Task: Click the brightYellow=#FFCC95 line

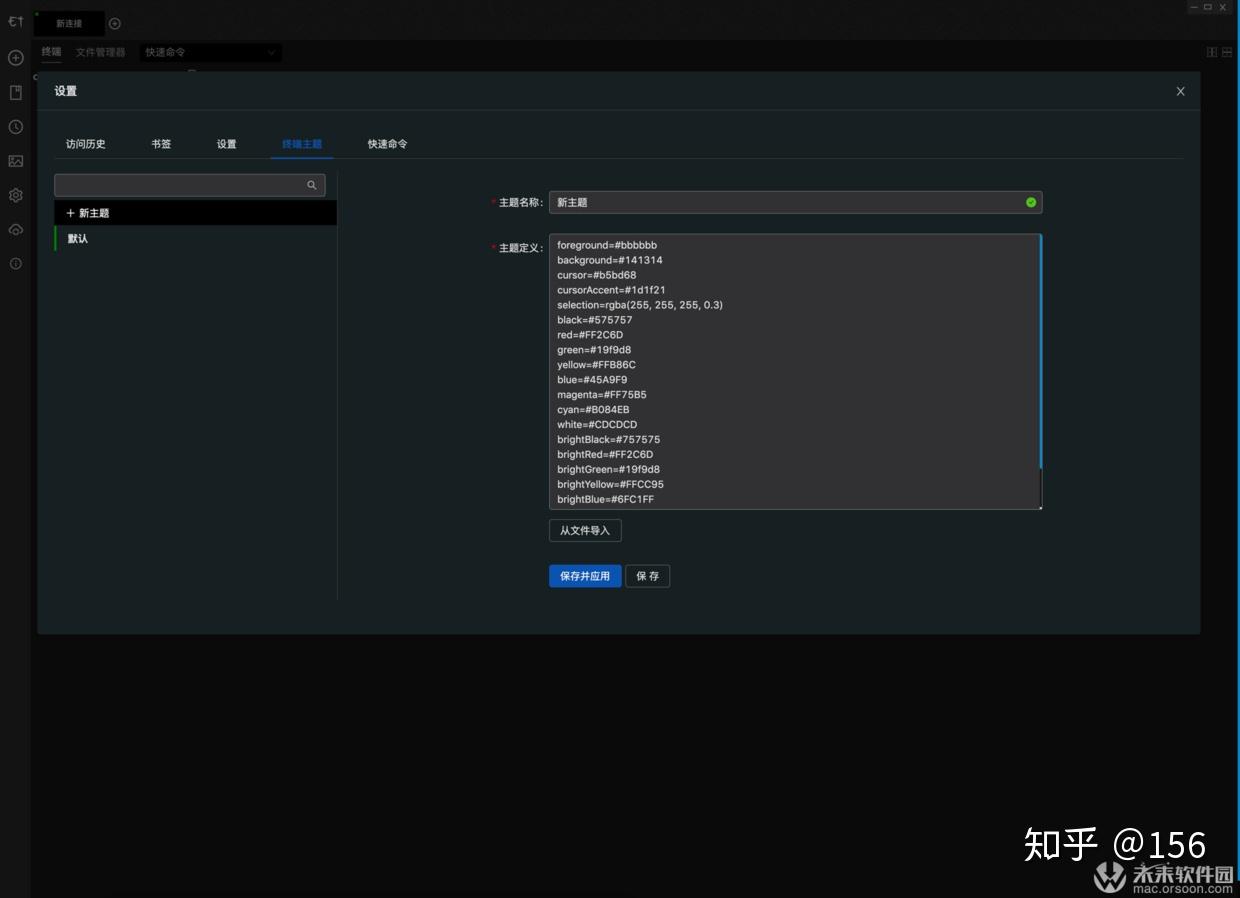Action: coord(610,485)
